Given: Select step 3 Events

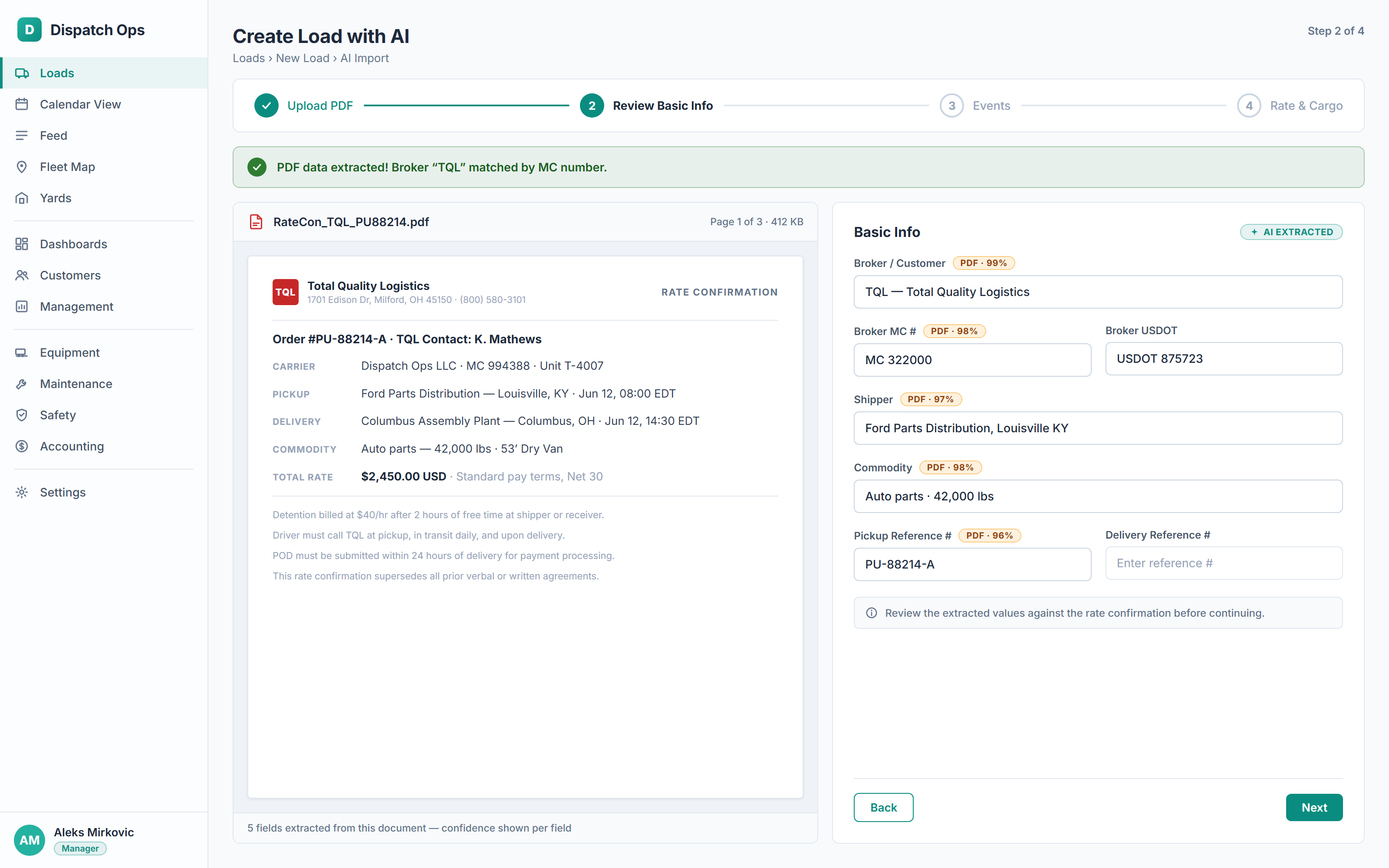Looking at the screenshot, I should (975, 105).
